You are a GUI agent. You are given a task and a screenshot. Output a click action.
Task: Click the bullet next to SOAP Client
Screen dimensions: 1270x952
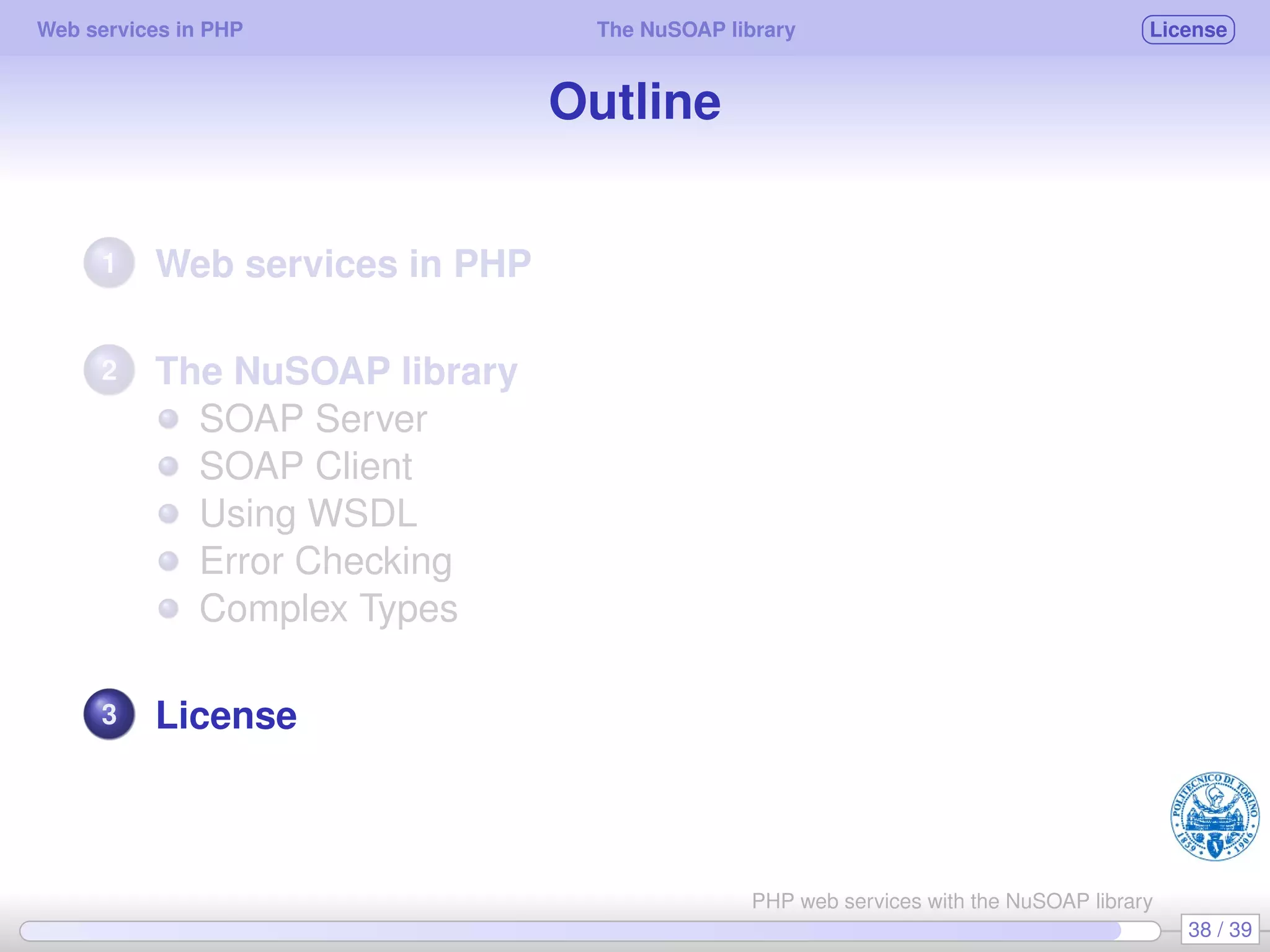tap(168, 466)
